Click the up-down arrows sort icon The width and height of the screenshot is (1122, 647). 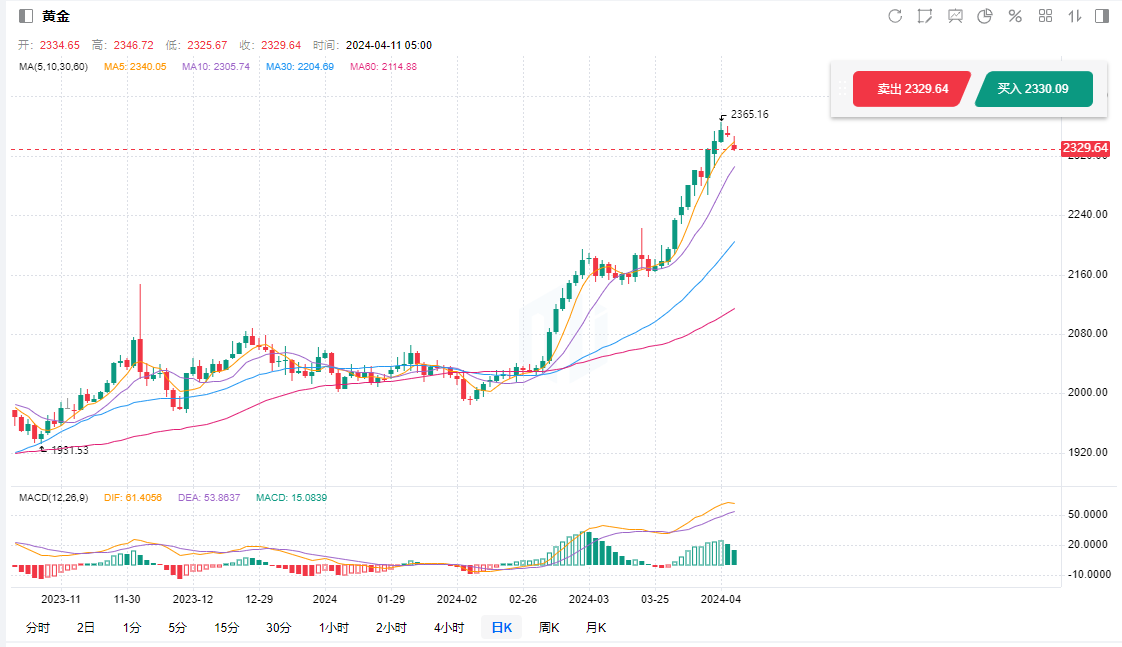[1075, 16]
